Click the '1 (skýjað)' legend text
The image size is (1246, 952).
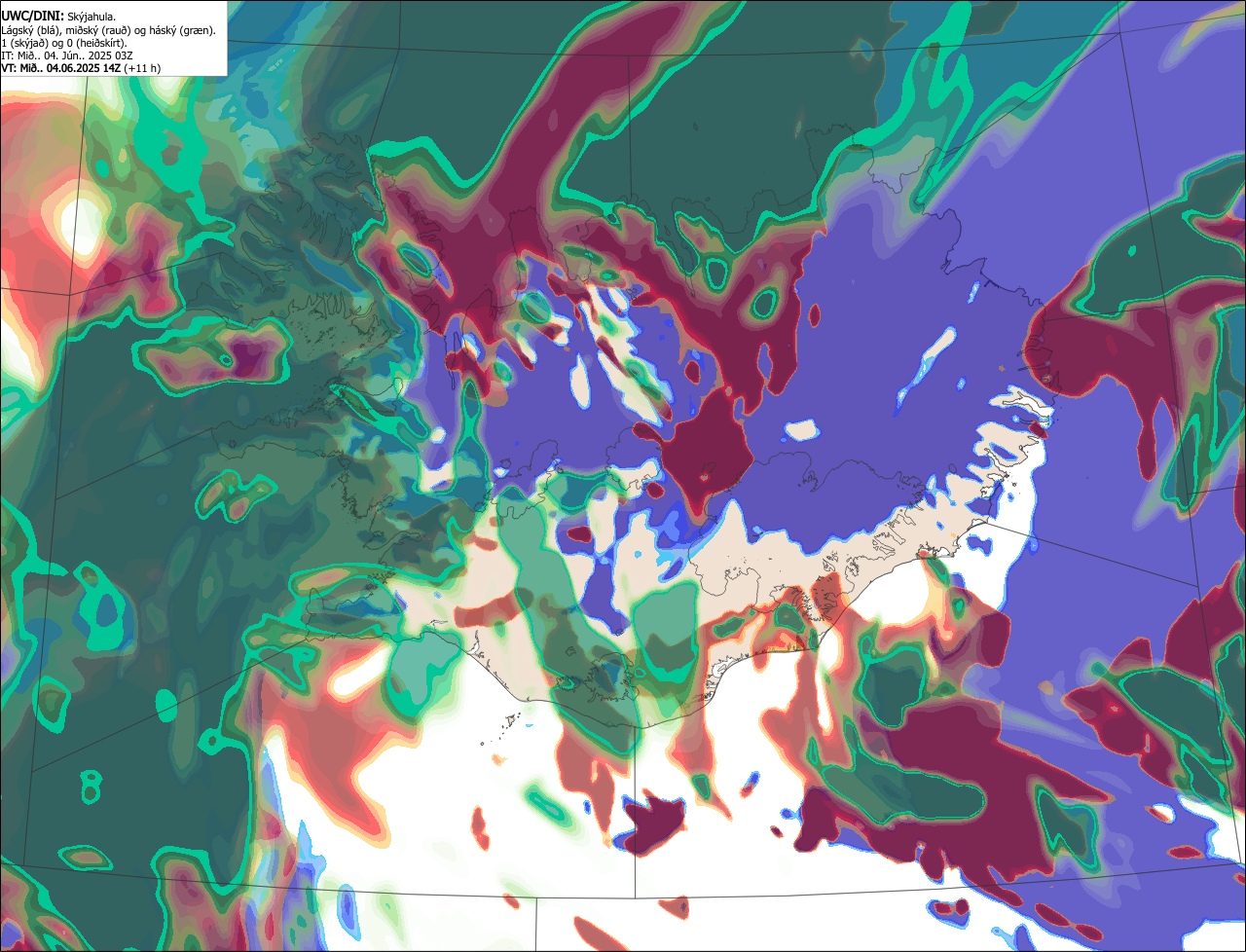pyautogui.click(x=24, y=43)
